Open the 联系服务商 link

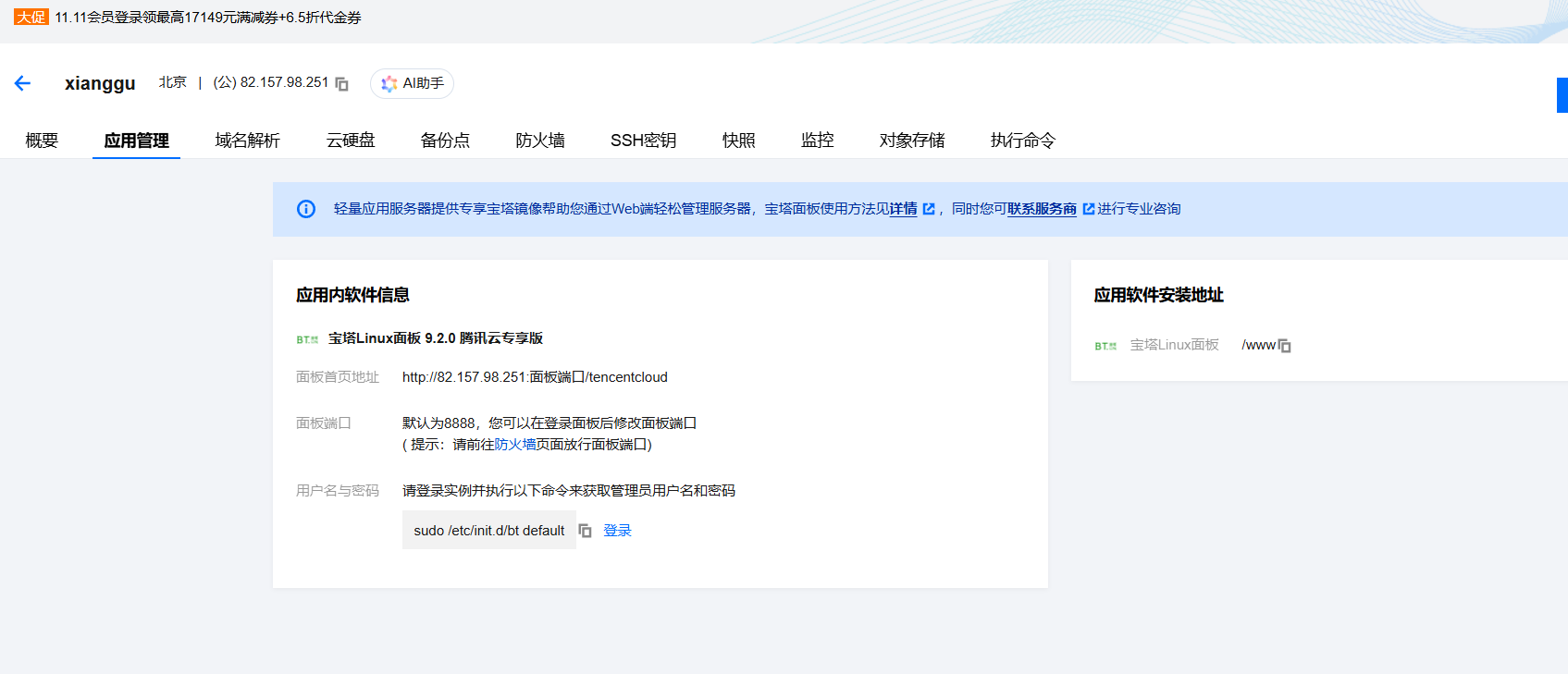pyautogui.click(x=1042, y=209)
